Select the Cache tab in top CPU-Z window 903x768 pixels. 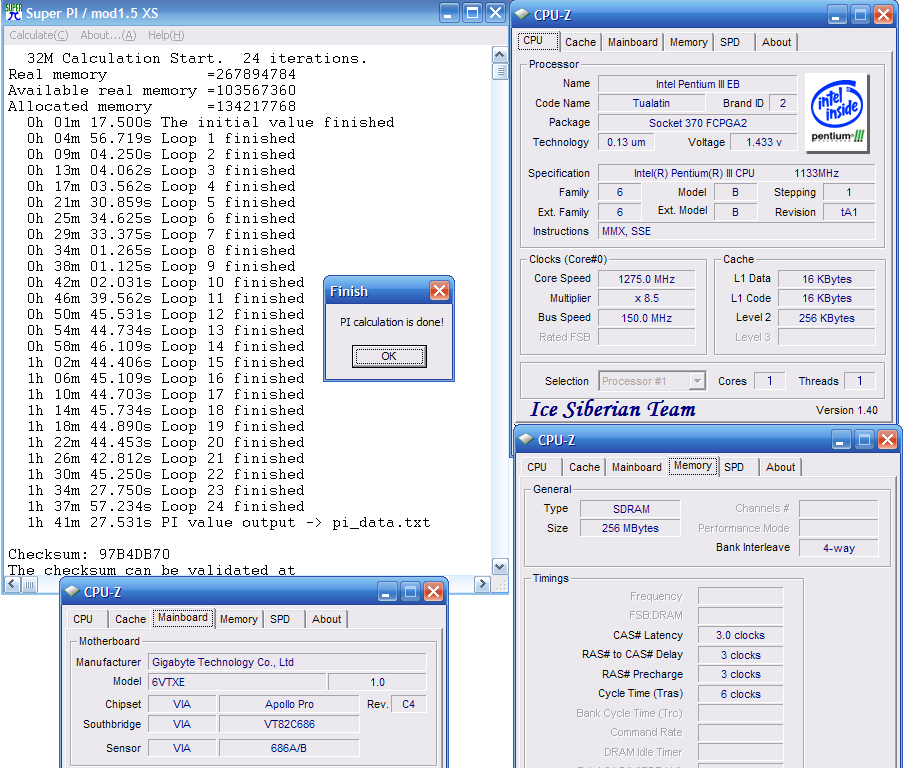[x=580, y=42]
